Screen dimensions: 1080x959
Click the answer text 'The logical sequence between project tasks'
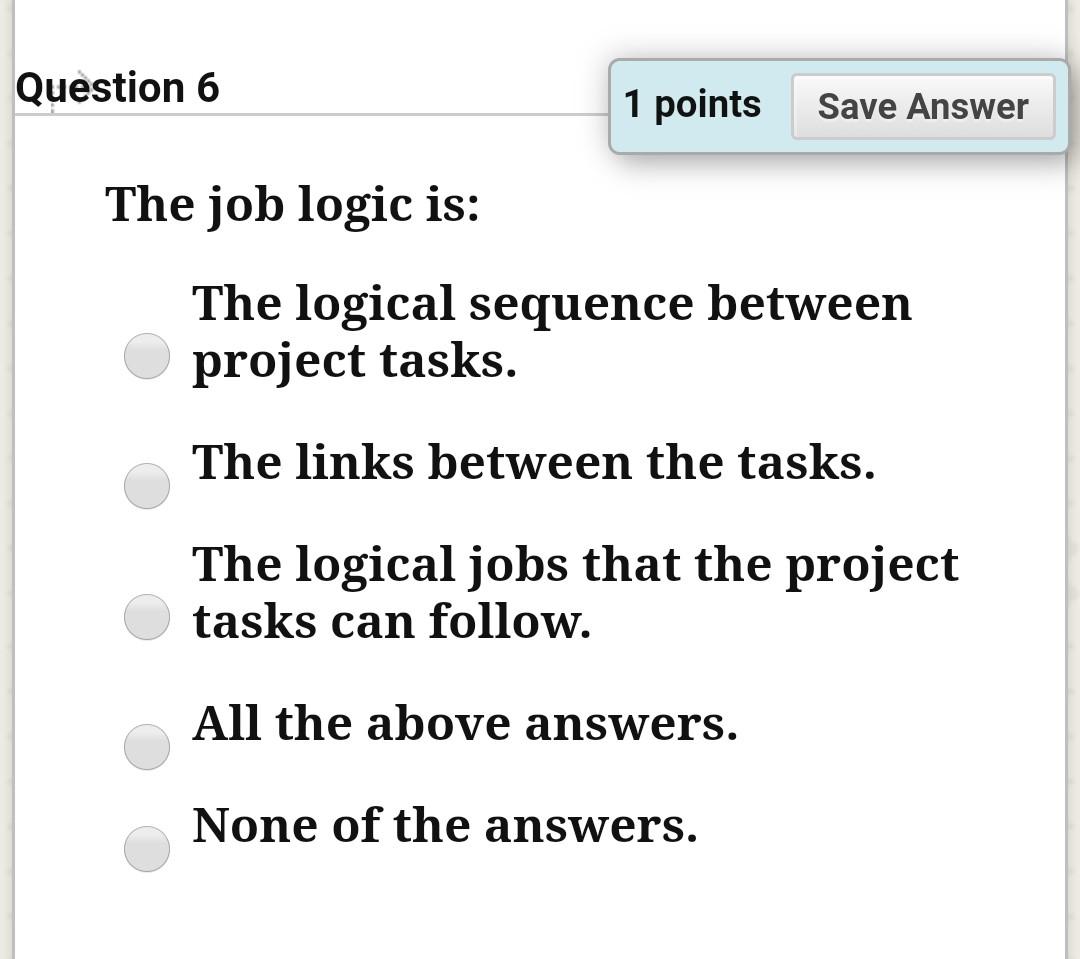(550, 330)
